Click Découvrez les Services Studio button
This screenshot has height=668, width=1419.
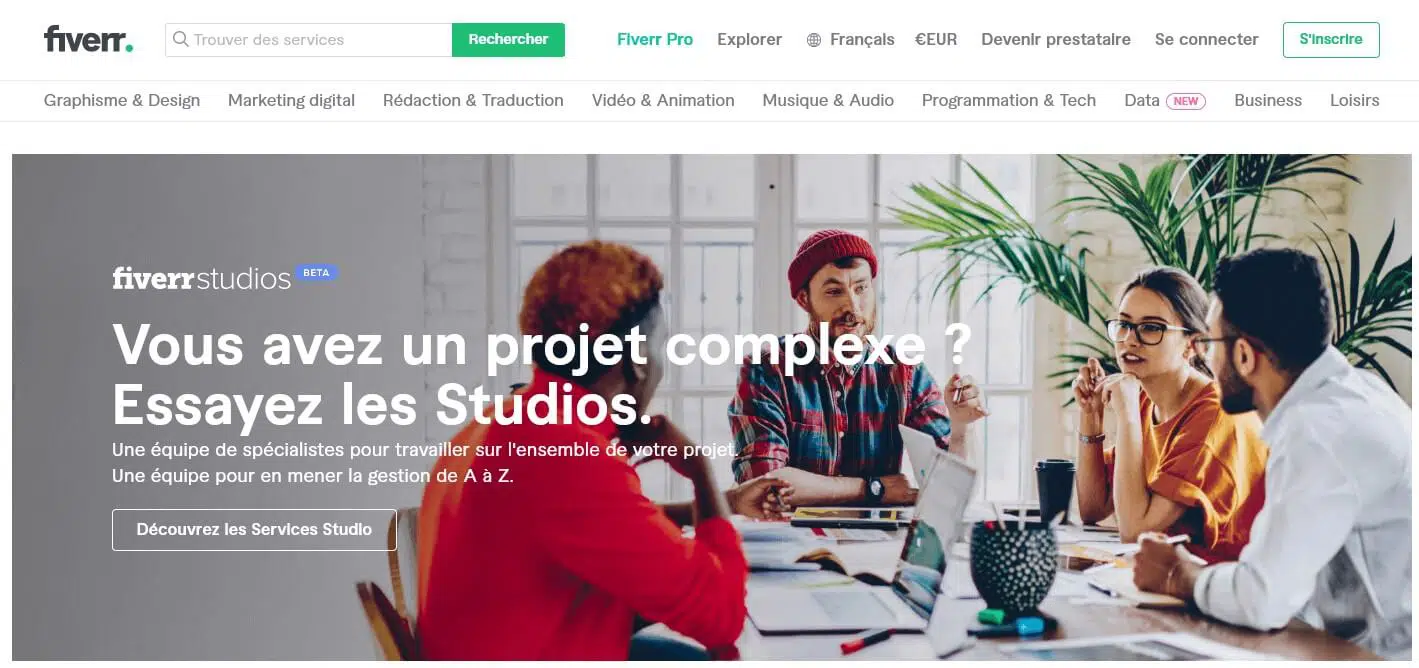click(x=254, y=530)
